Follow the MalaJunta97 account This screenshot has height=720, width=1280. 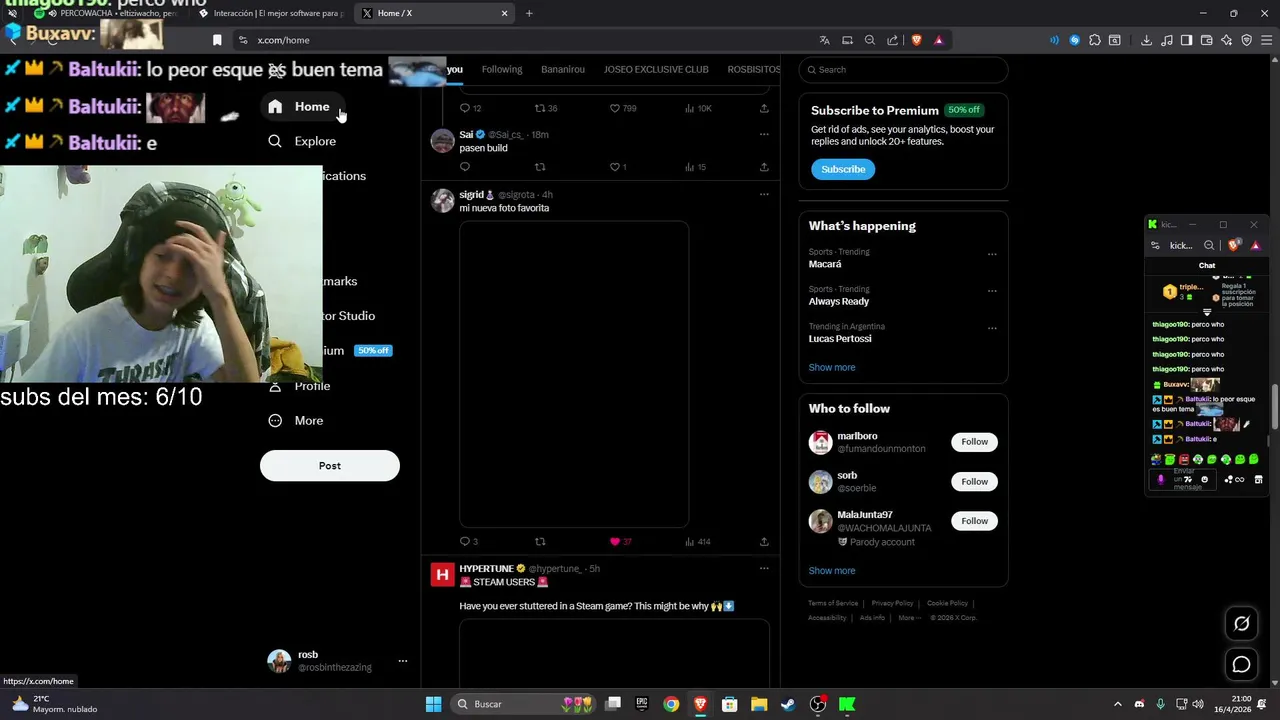(974, 520)
